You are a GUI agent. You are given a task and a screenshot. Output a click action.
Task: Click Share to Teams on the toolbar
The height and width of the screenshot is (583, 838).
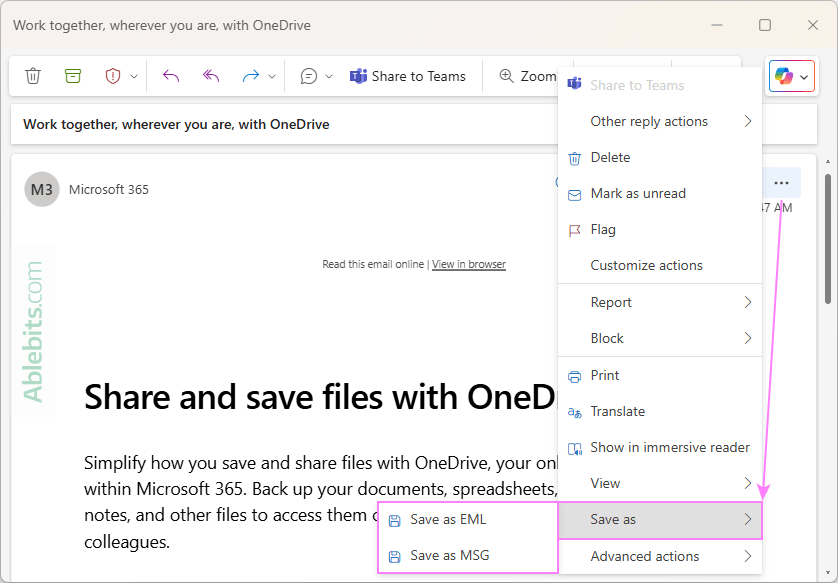pos(408,75)
